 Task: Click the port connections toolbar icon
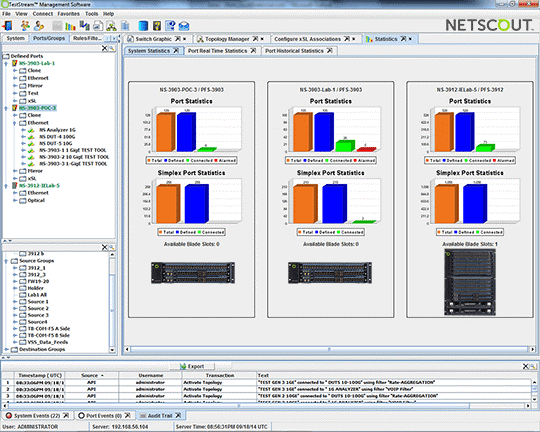point(84,26)
